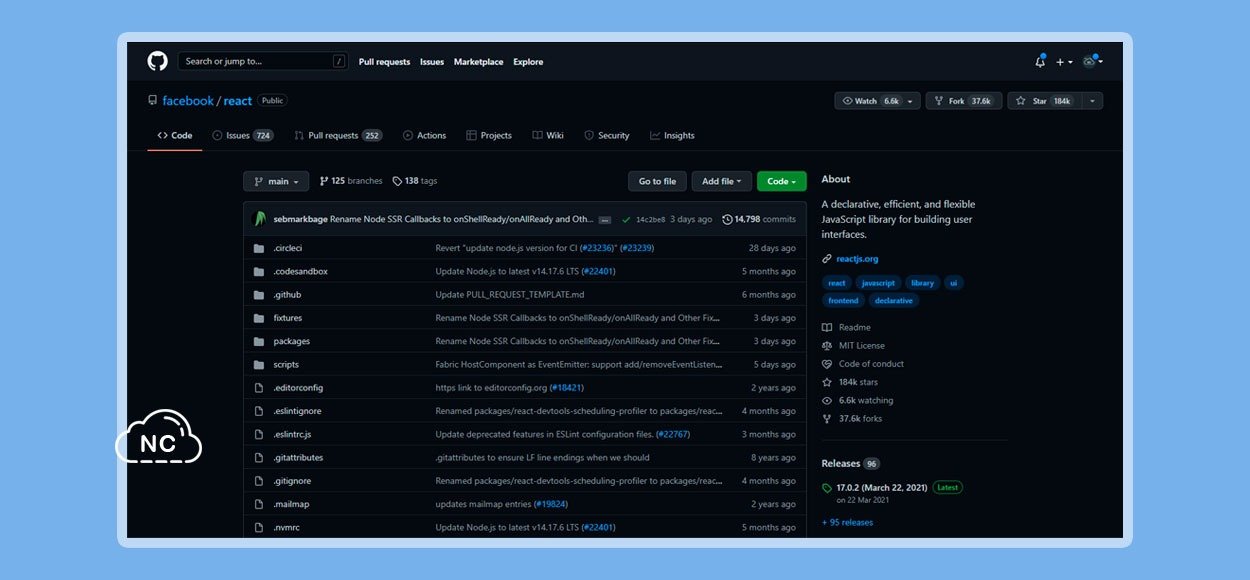
Task: Go to the facebook owner link
Action: (188, 101)
